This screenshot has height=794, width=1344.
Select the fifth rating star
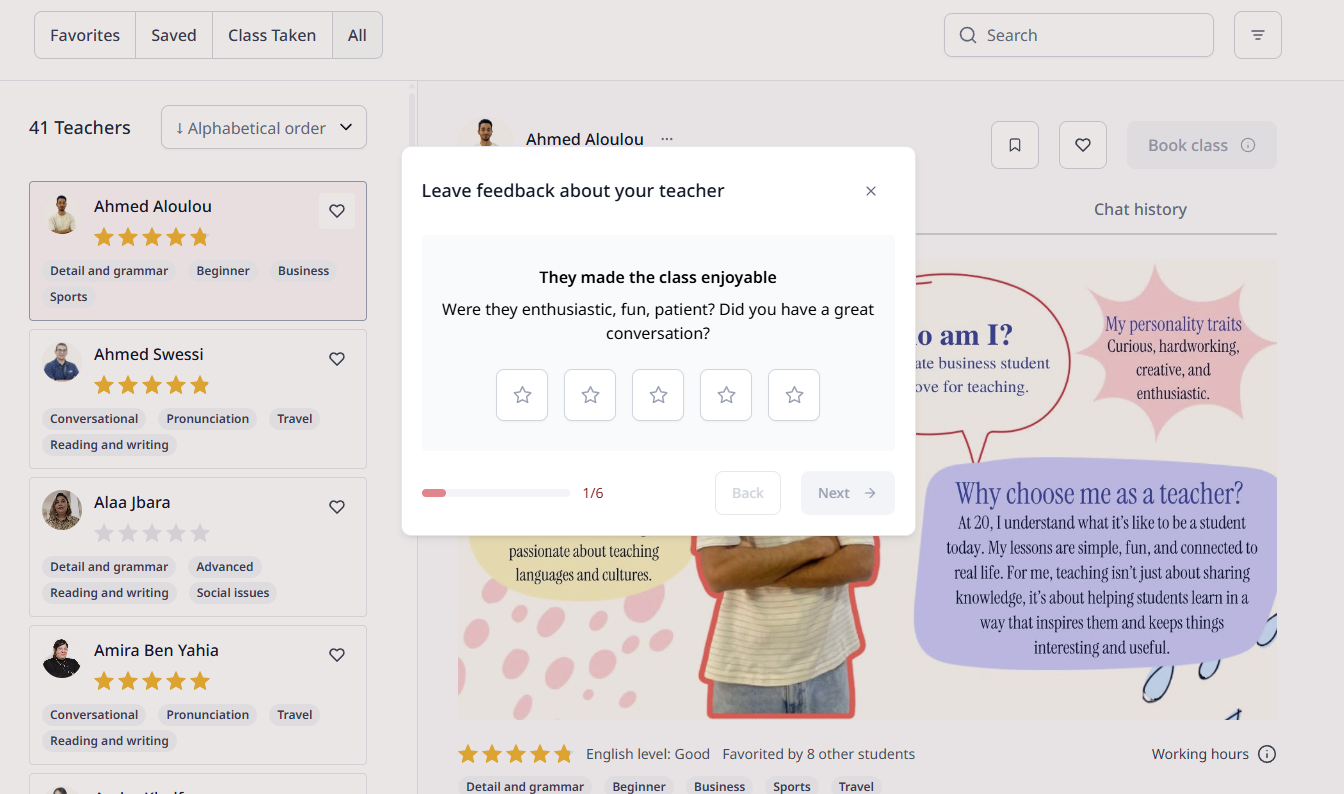point(794,395)
